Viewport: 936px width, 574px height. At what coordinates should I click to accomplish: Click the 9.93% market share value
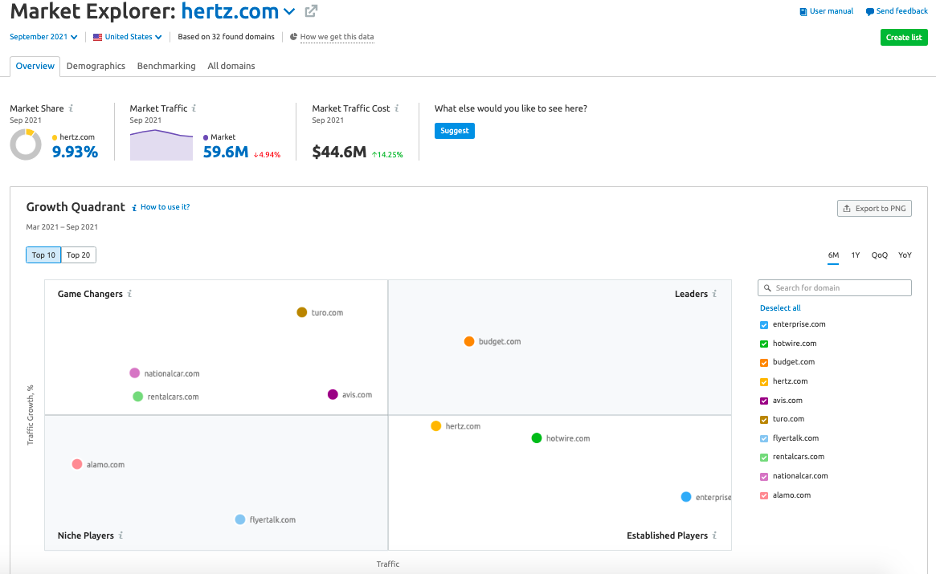click(x=75, y=152)
